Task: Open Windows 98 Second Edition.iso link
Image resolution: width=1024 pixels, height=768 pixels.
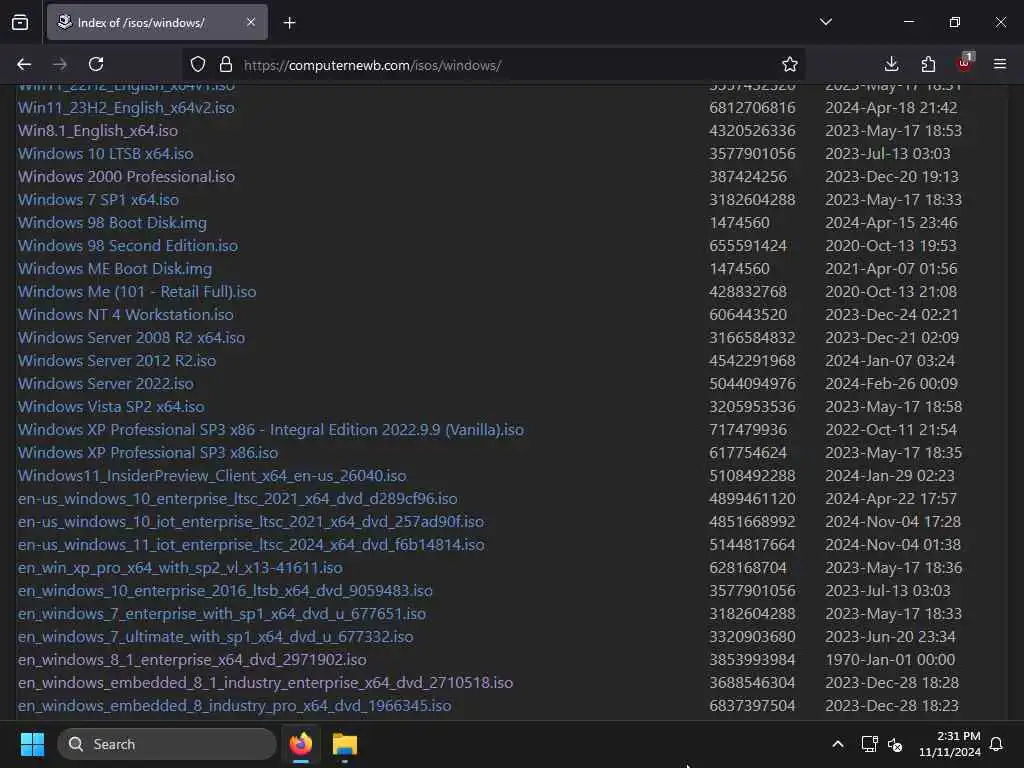Action: pos(127,246)
